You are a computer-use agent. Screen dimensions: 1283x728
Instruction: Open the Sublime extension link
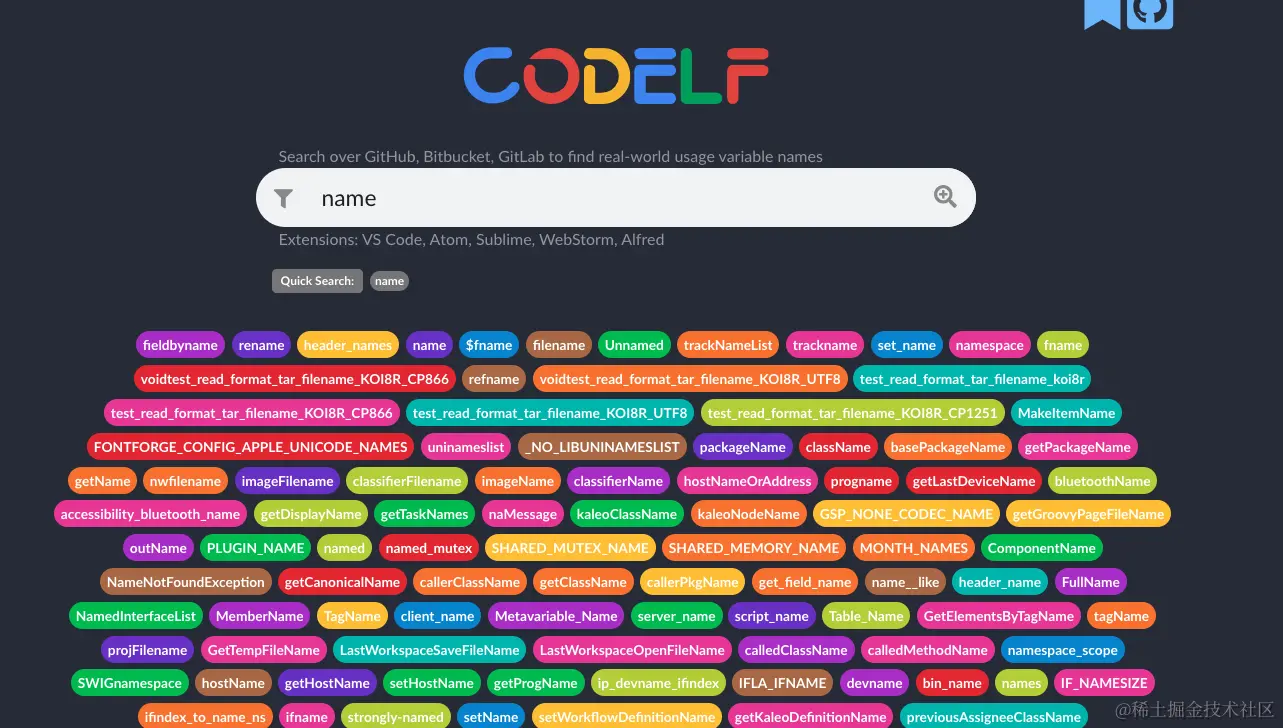point(504,240)
